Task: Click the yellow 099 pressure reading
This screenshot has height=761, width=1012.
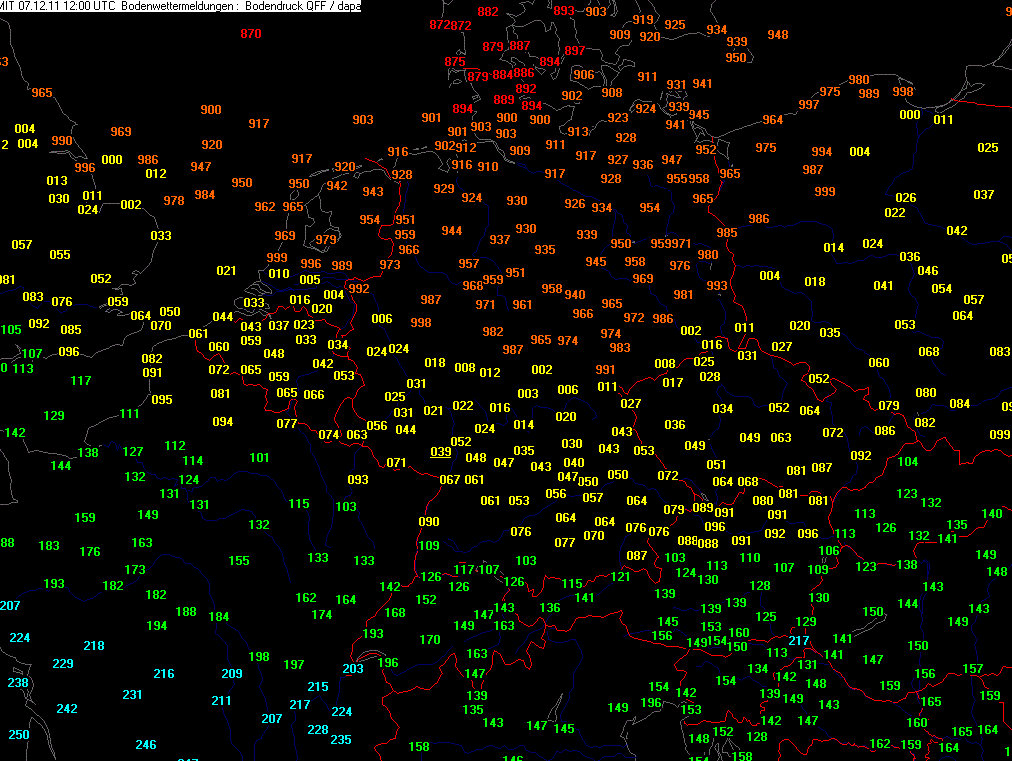Action: pyautogui.click(x=1000, y=435)
